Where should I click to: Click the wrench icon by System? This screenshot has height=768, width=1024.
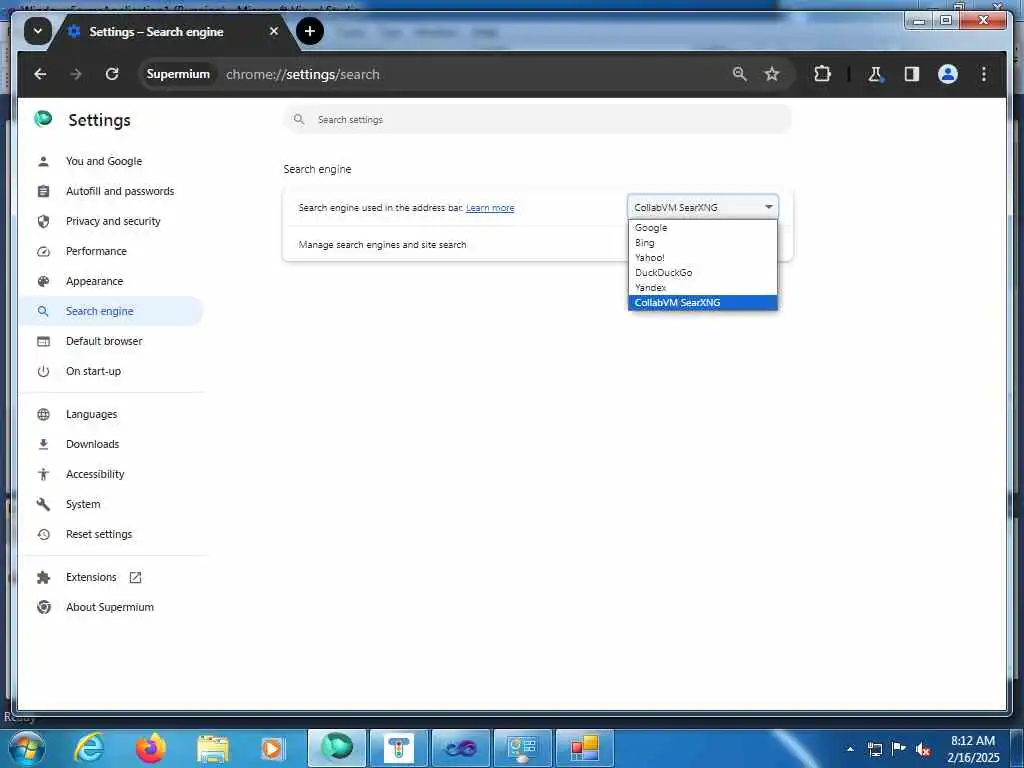(43, 504)
